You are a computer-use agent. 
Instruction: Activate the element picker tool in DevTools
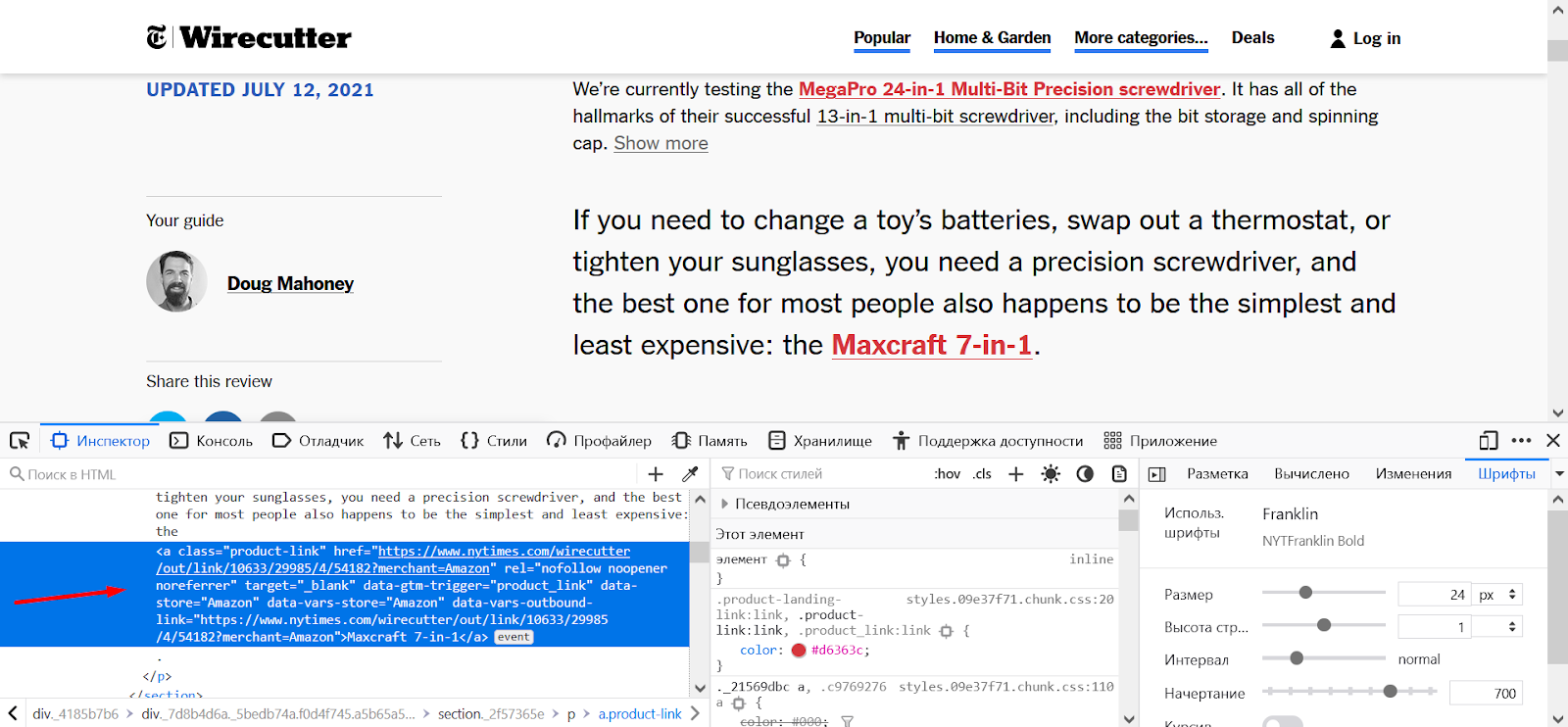point(20,441)
